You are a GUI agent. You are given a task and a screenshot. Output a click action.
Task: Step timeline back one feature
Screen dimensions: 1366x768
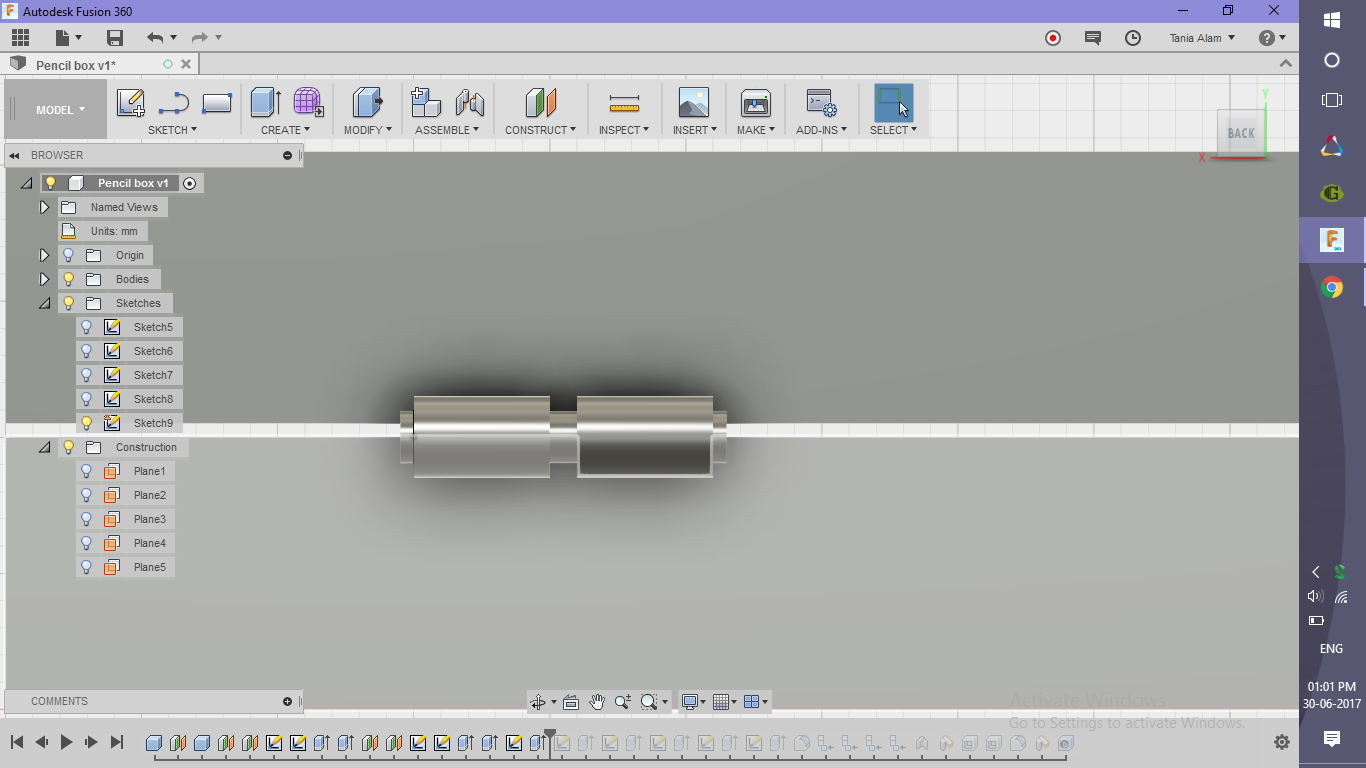42,742
